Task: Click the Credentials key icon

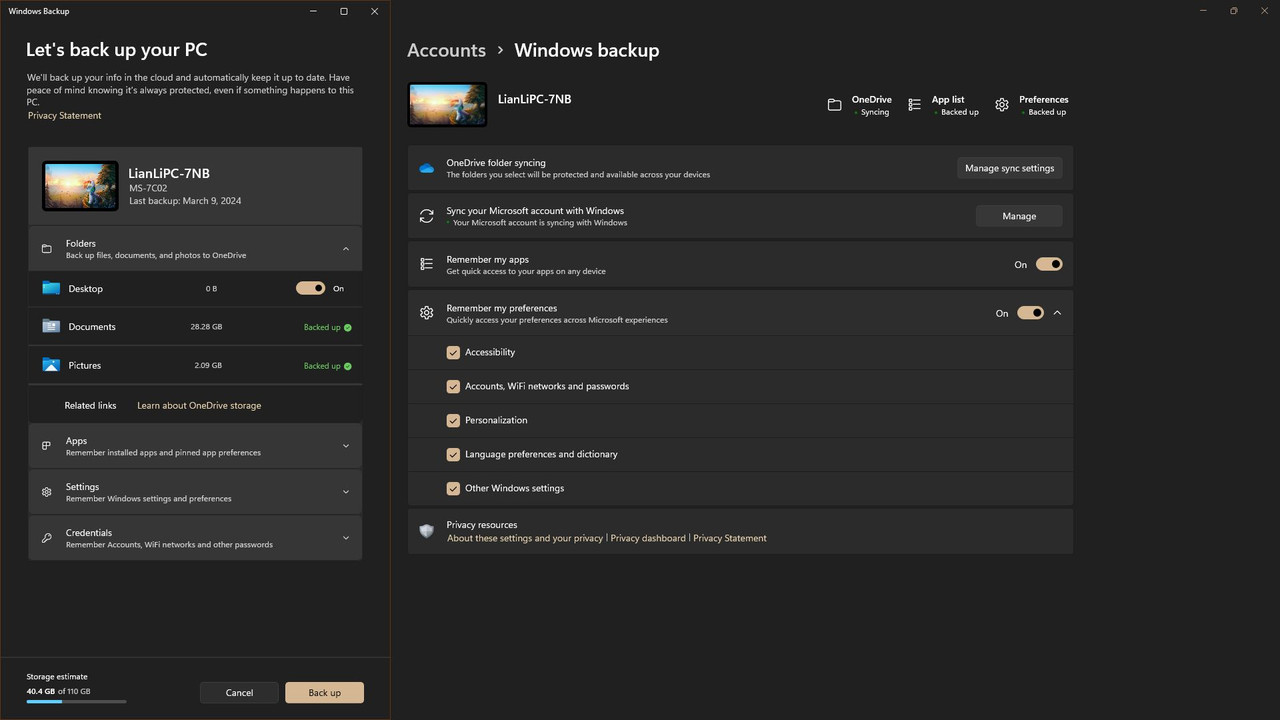Action: click(x=46, y=538)
